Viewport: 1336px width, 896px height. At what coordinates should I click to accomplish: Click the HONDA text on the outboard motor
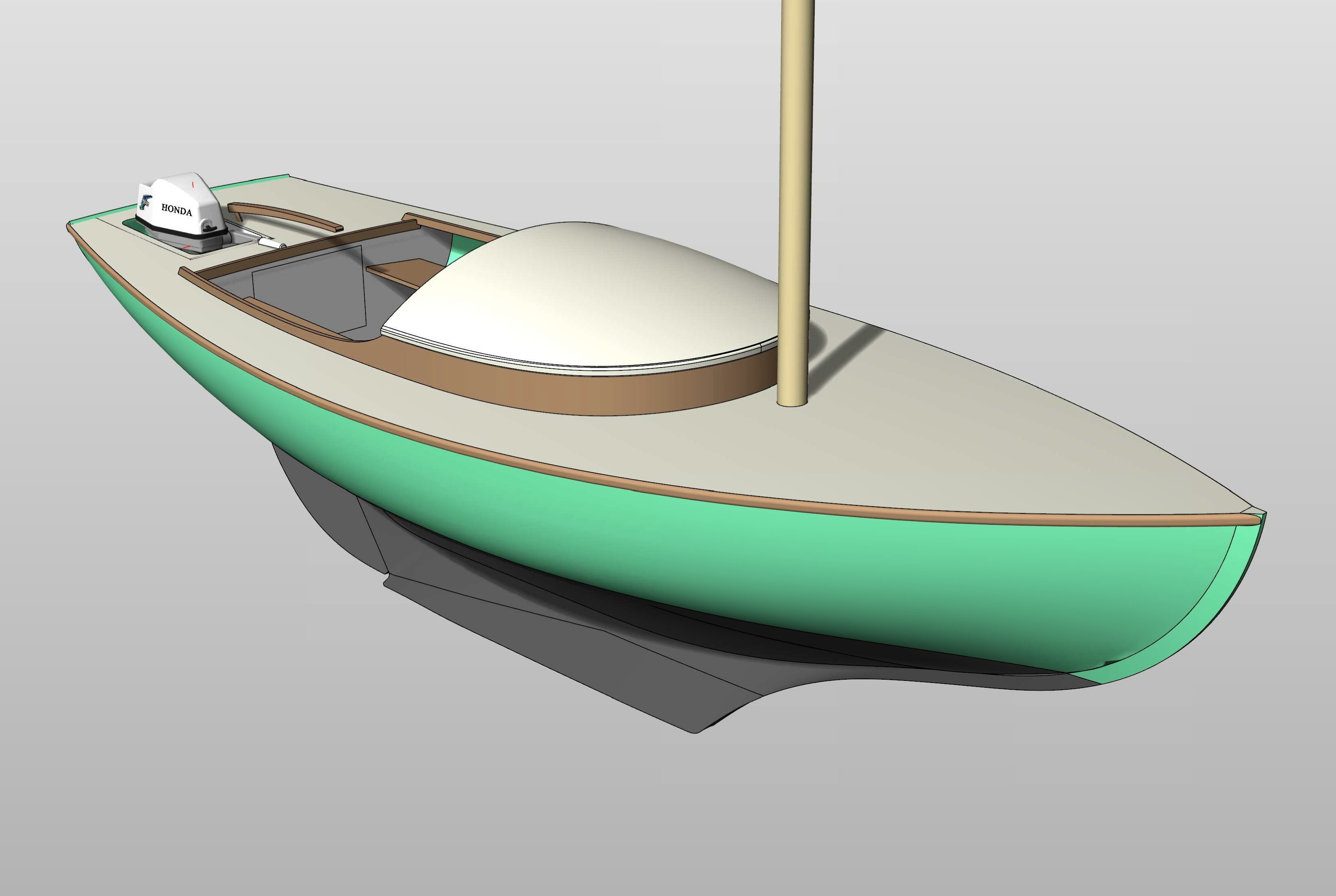[x=177, y=210]
